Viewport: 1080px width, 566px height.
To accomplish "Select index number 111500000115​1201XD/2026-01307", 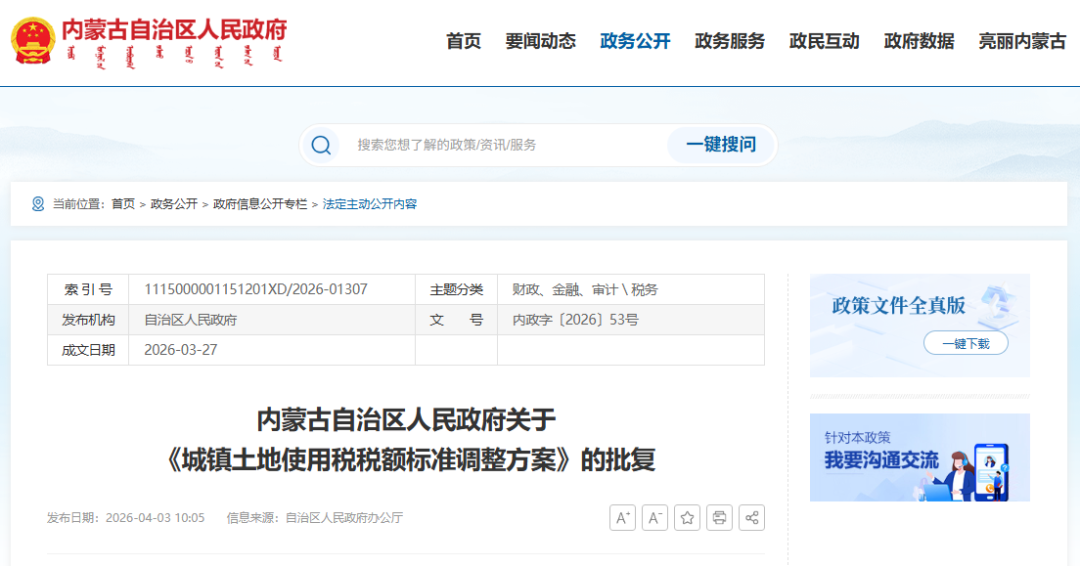I will pyautogui.click(x=256, y=289).
